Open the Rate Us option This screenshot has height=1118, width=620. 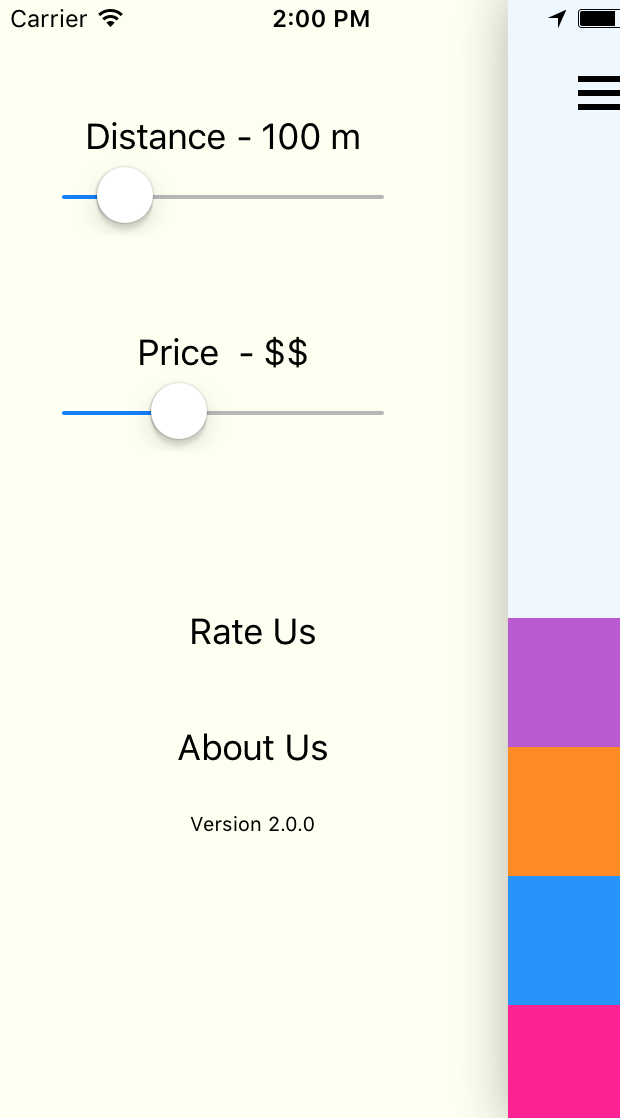pos(253,632)
